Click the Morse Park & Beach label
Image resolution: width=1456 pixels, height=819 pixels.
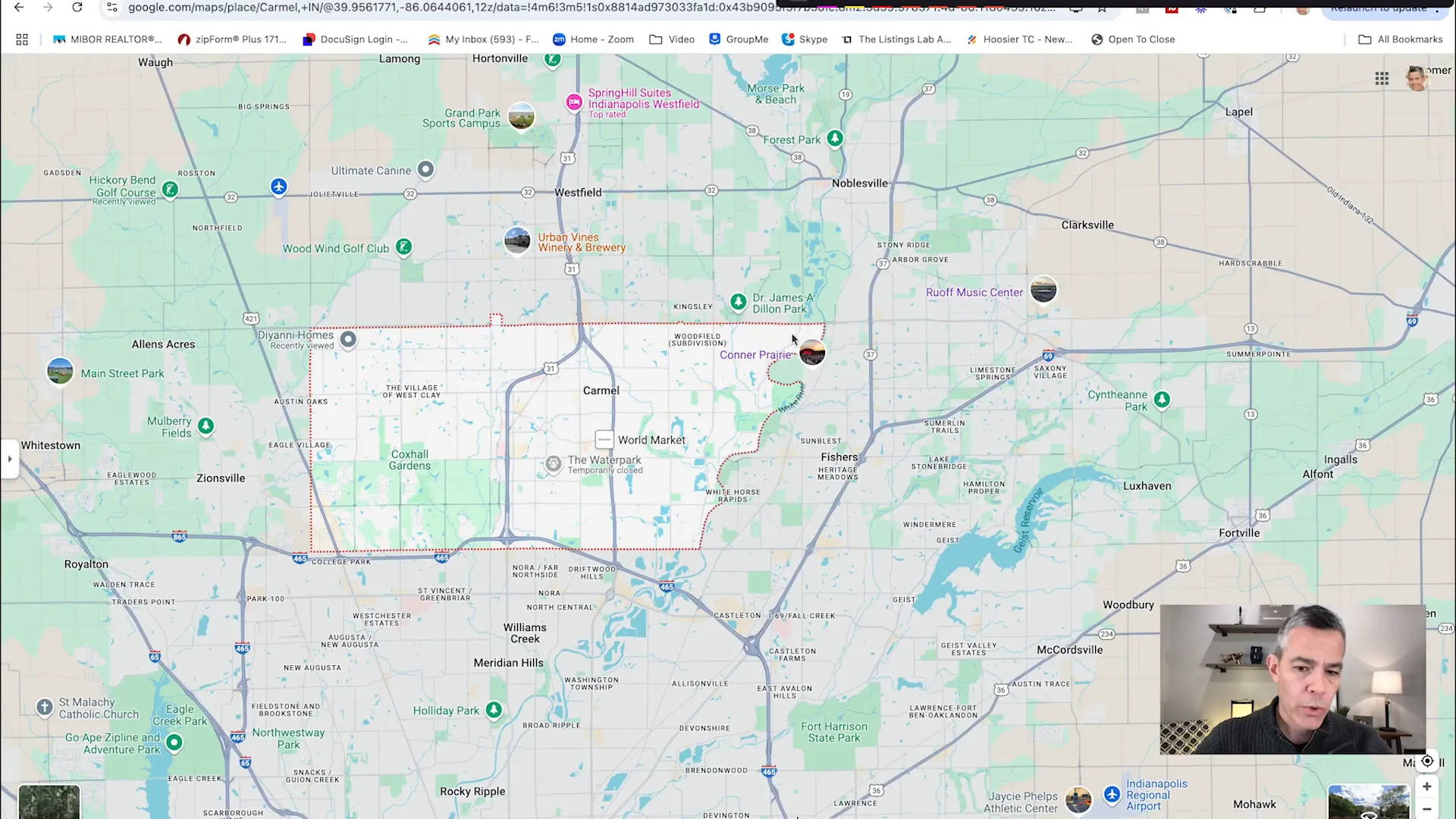pos(776,94)
